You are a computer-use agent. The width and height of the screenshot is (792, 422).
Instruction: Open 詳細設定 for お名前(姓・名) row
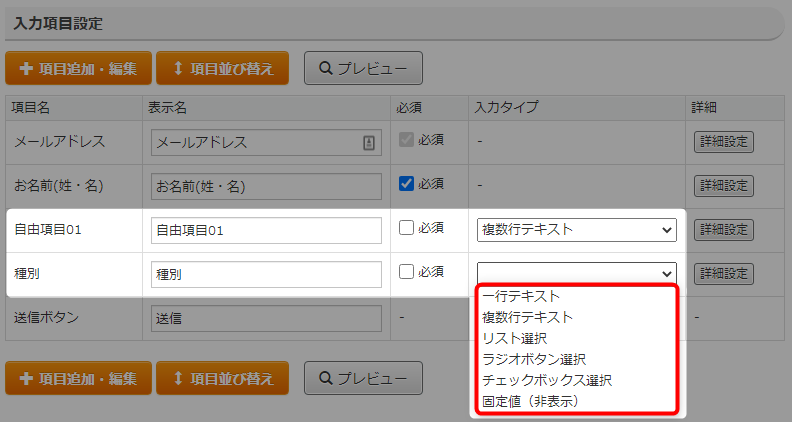(723, 186)
